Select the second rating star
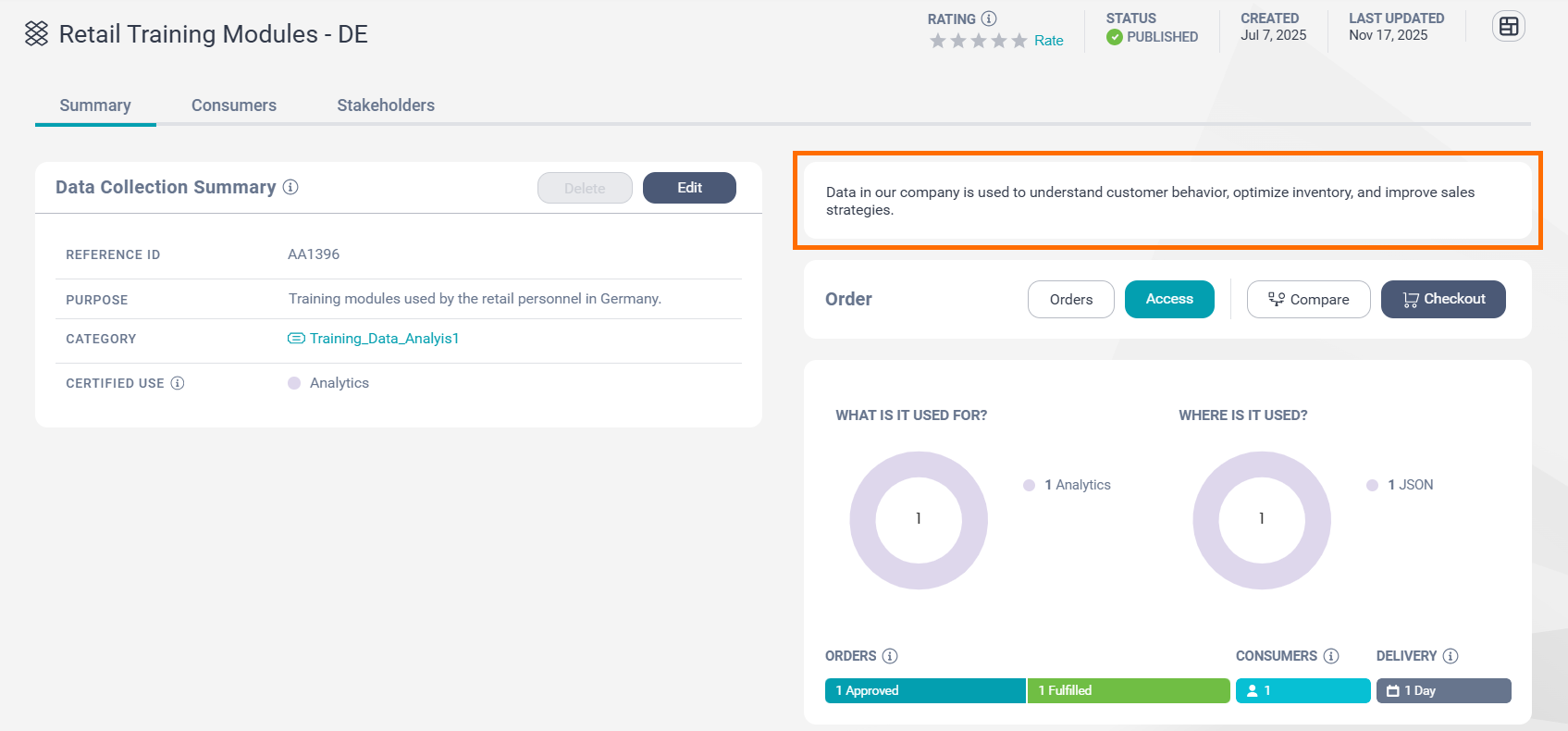Viewport: 1568px width, 731px height. [958, 41]
